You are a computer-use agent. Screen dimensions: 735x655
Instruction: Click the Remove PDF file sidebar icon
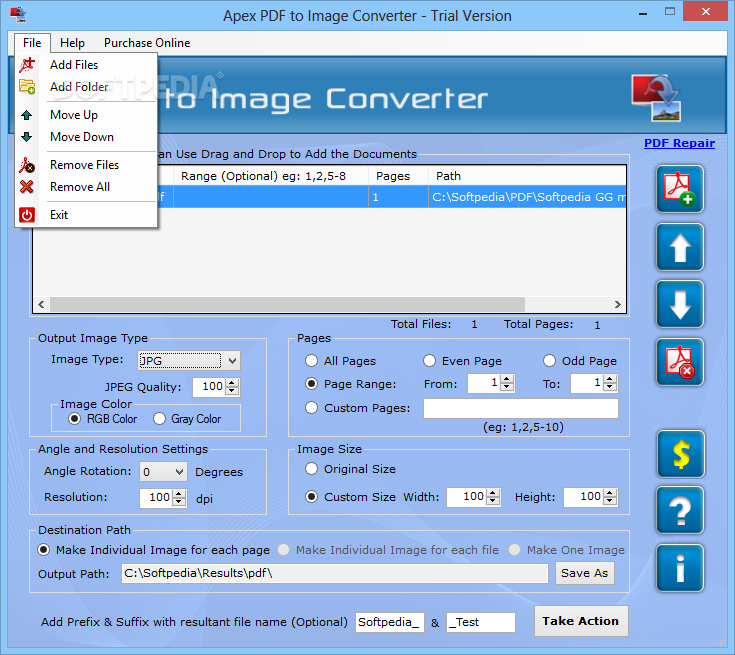[x=680, y=362]
